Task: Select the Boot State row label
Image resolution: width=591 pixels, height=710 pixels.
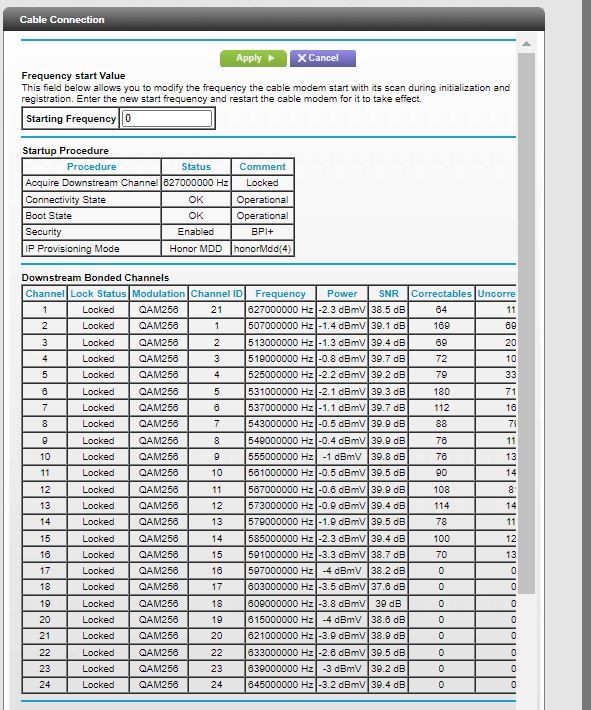Action: point(91,216)
